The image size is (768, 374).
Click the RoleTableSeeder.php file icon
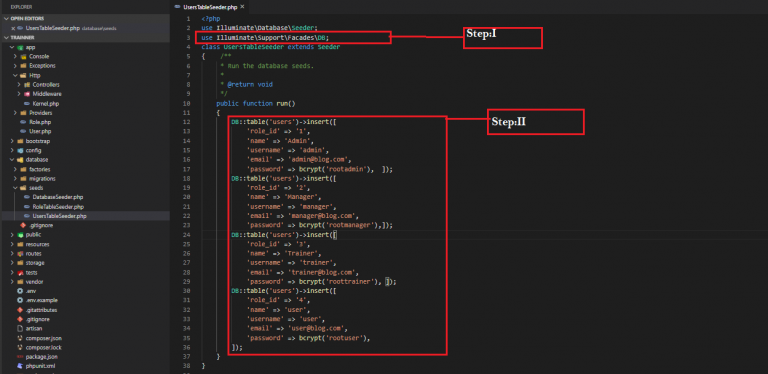[27, 207]
